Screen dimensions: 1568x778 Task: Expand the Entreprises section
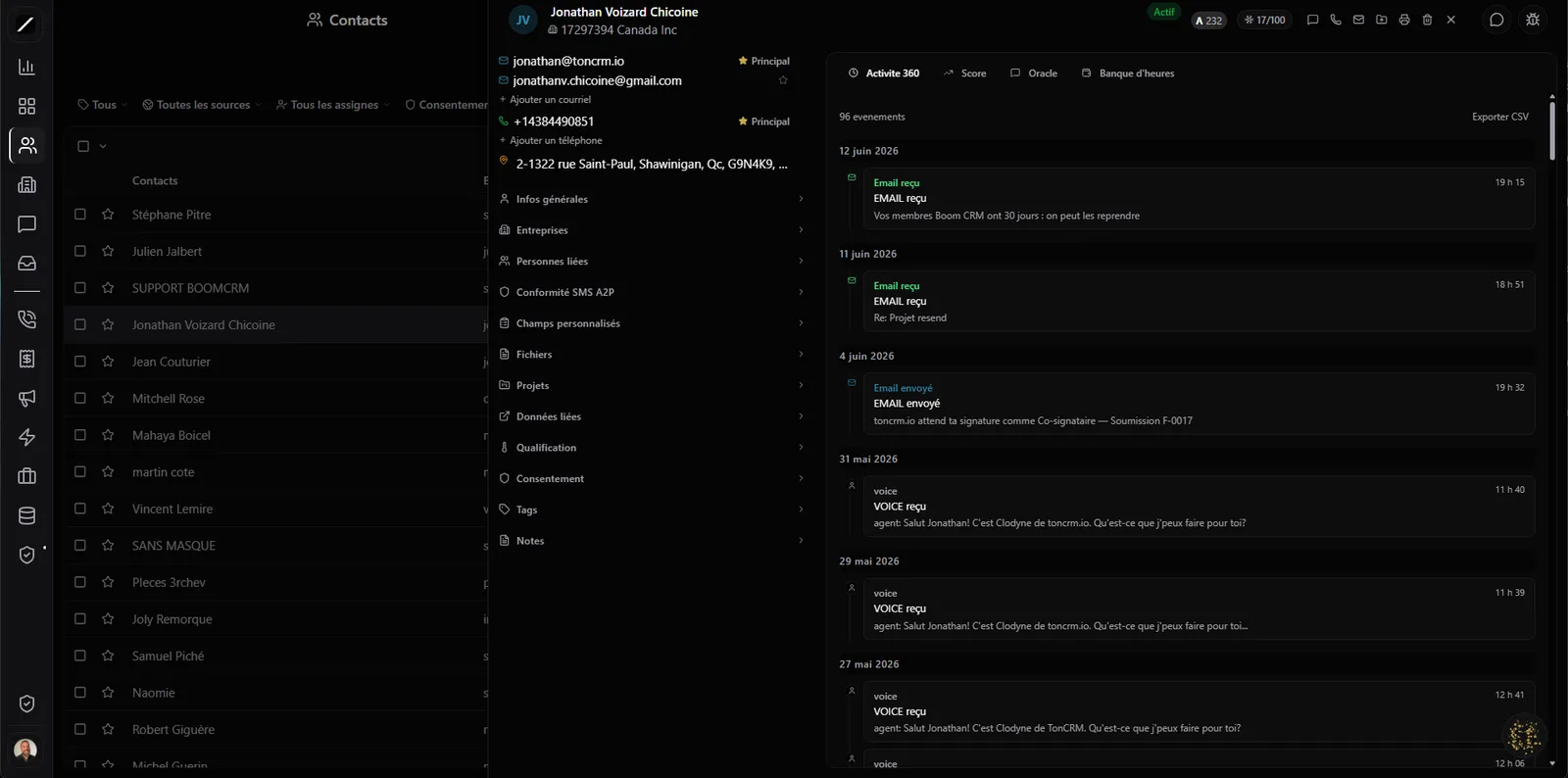click(x=652, y=230)
